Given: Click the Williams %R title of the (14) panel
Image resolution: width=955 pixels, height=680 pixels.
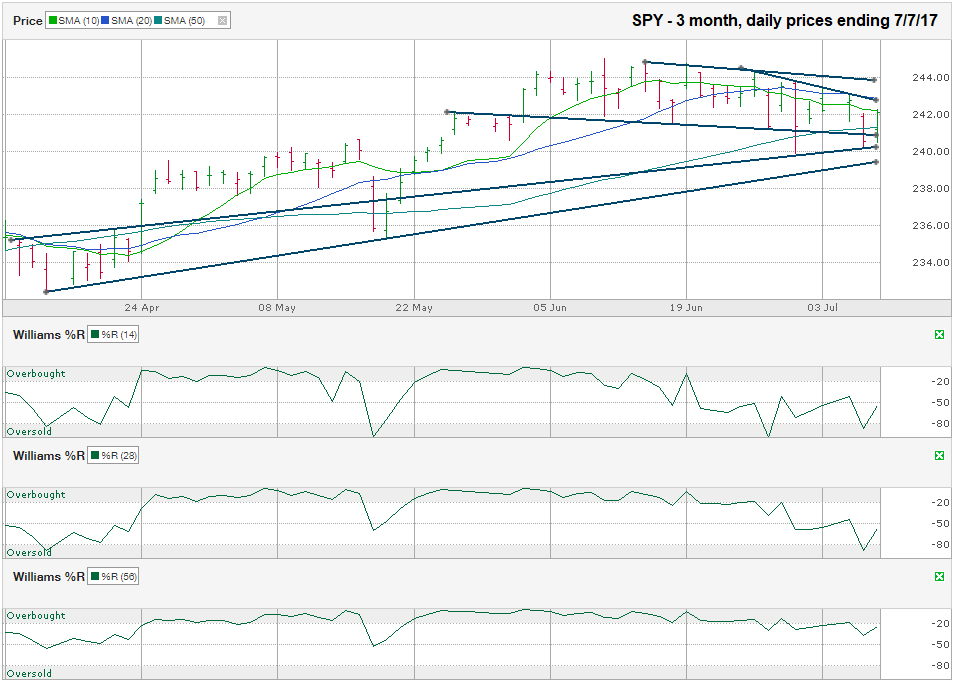Looking at the screenshot, I should click(x=49, y=335).
